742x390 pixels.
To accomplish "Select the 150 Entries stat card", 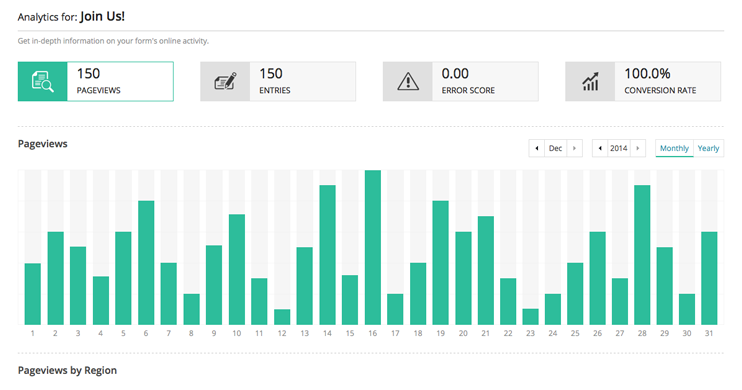I will 278,81.
